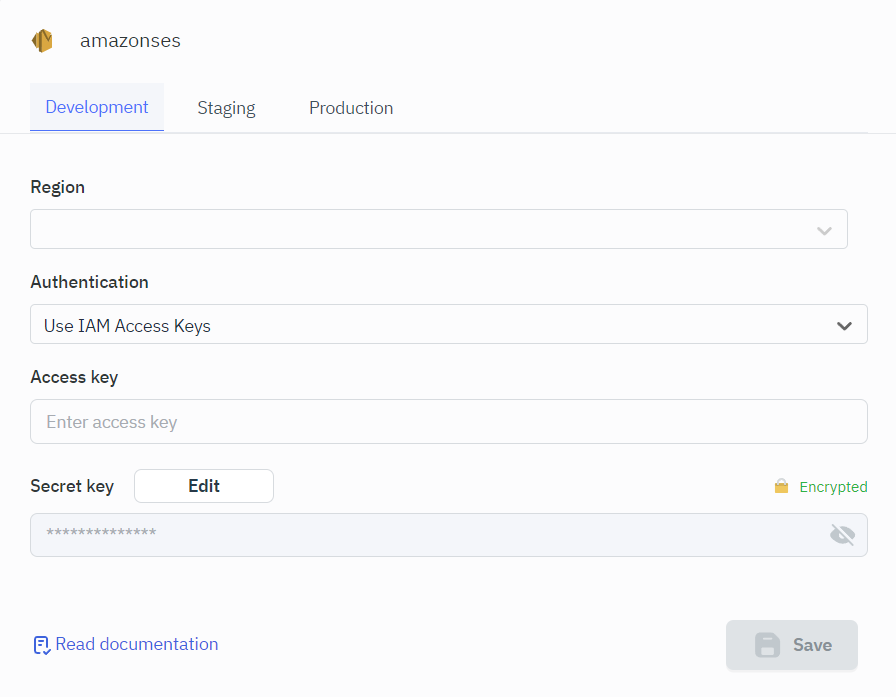This screenshot has height=697, width=896.
Task: Expand the Region chevron arrow
Action: pyautogui.click(x=824, y=230)
